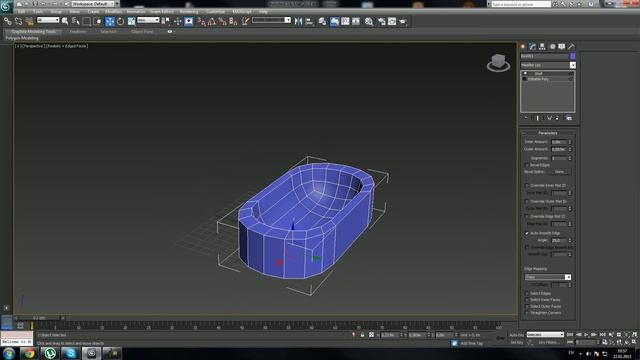Click the Auto Key button
This screenshot has width=640, height=360.
tap(516, 335)
